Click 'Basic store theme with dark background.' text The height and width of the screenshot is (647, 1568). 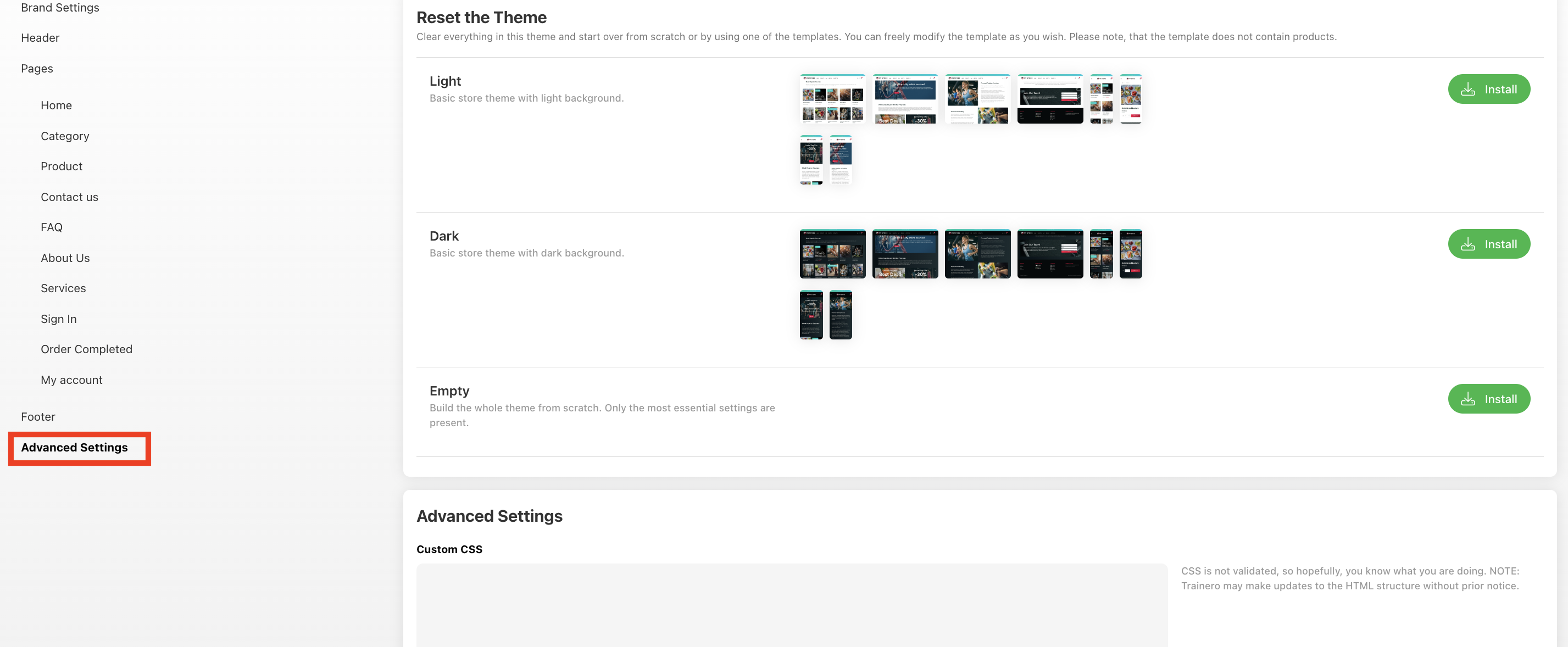point(526,253)
